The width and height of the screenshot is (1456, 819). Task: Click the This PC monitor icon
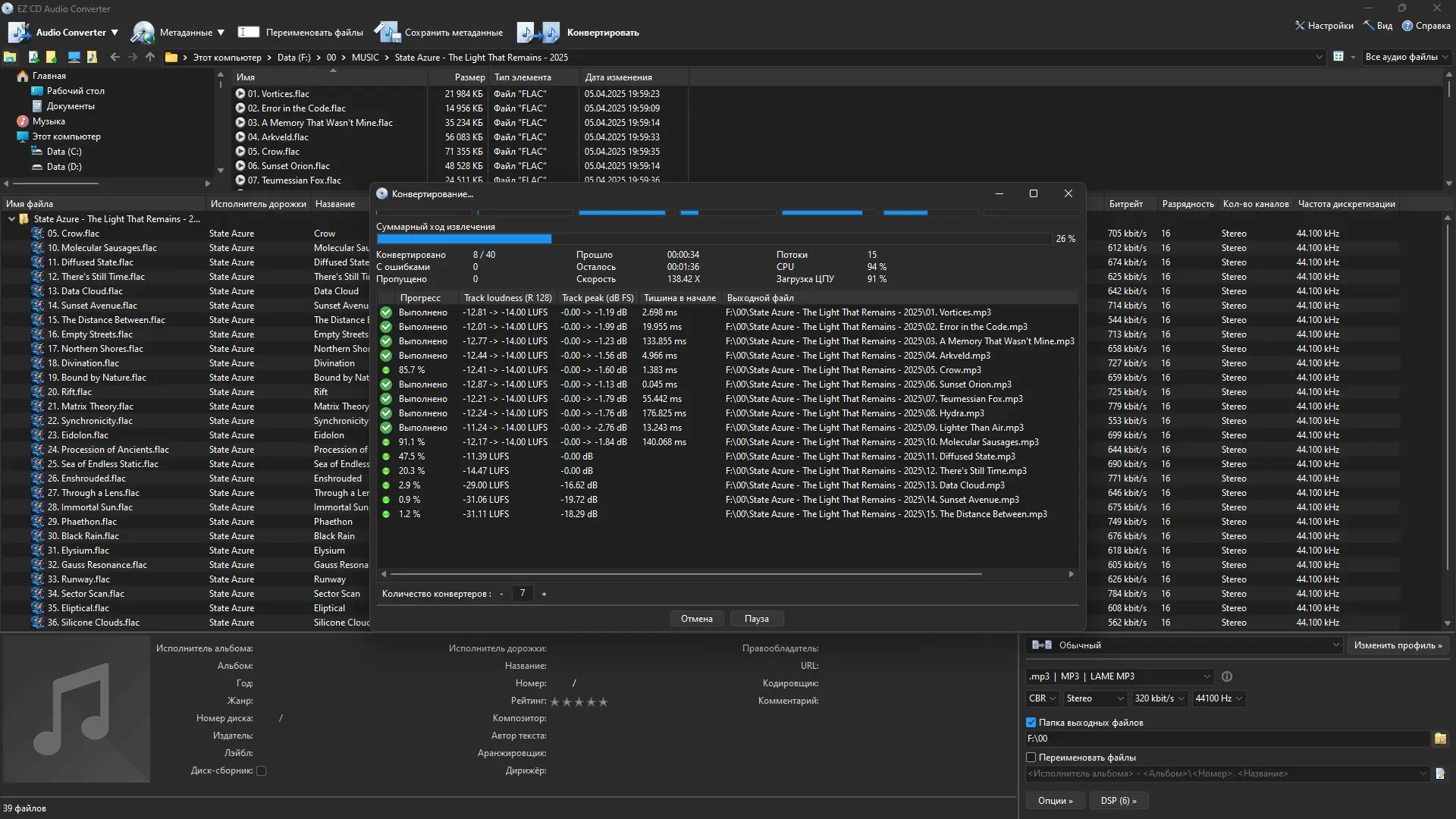[x=74, y=57]
